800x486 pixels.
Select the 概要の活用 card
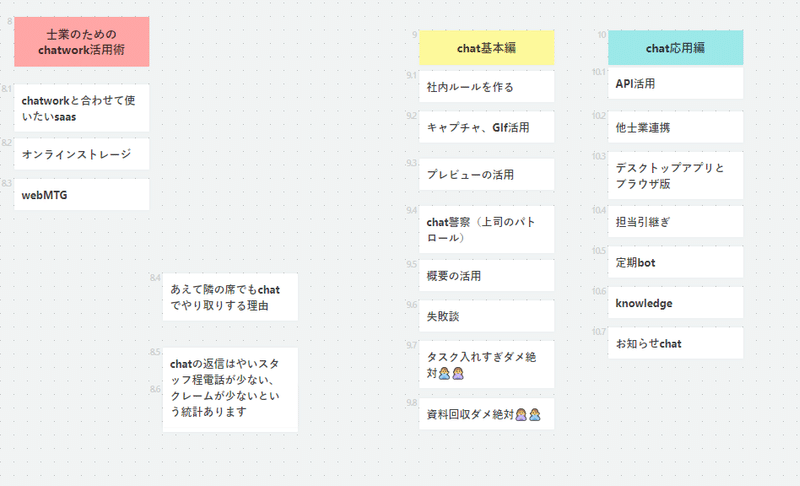point(487,275)
